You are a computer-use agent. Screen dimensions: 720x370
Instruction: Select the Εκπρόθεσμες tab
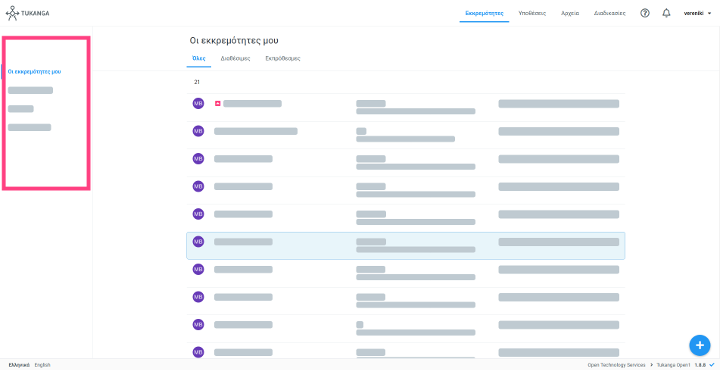(283, 59)
